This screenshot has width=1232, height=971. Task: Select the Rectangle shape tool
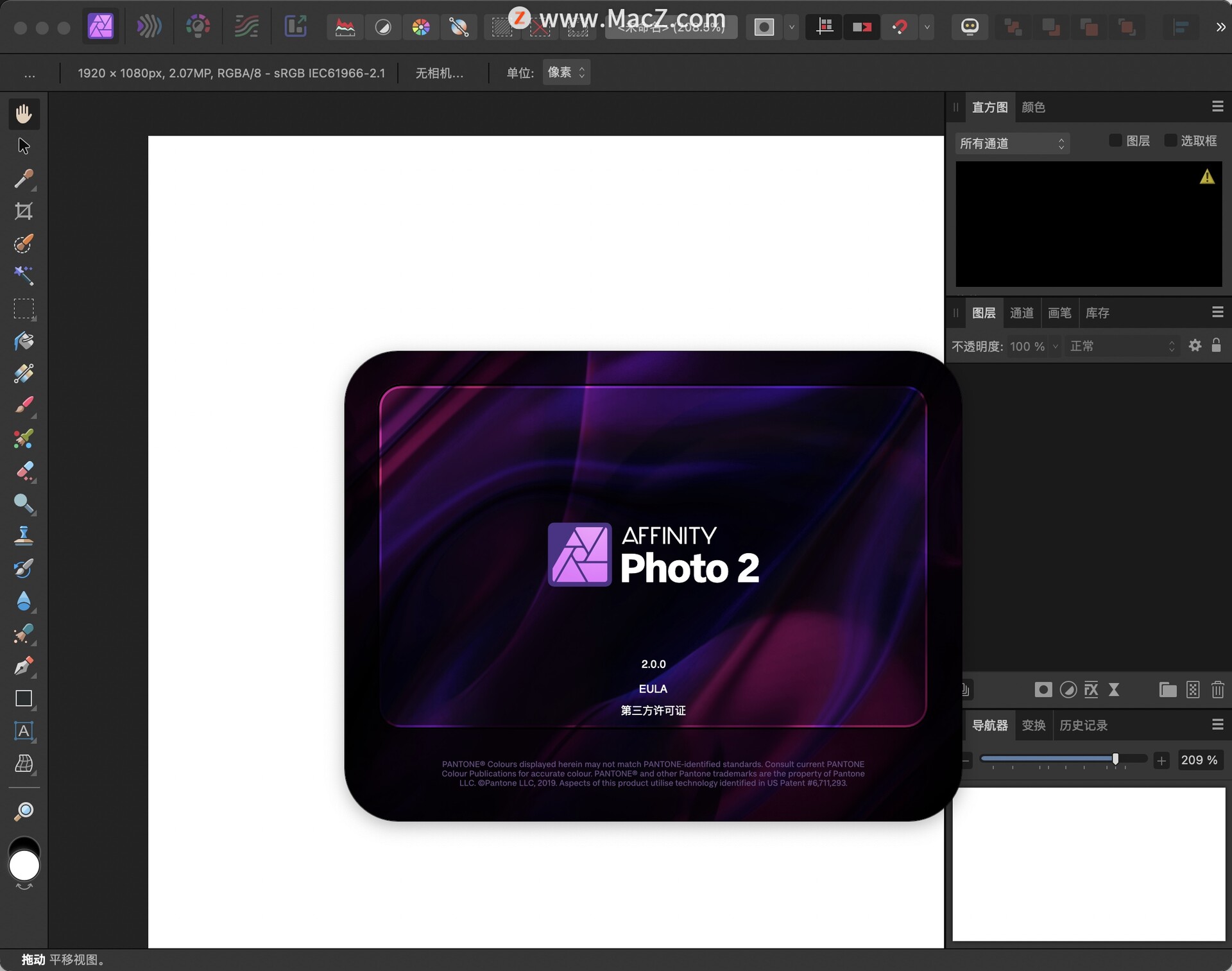click(x=24, y=699)
